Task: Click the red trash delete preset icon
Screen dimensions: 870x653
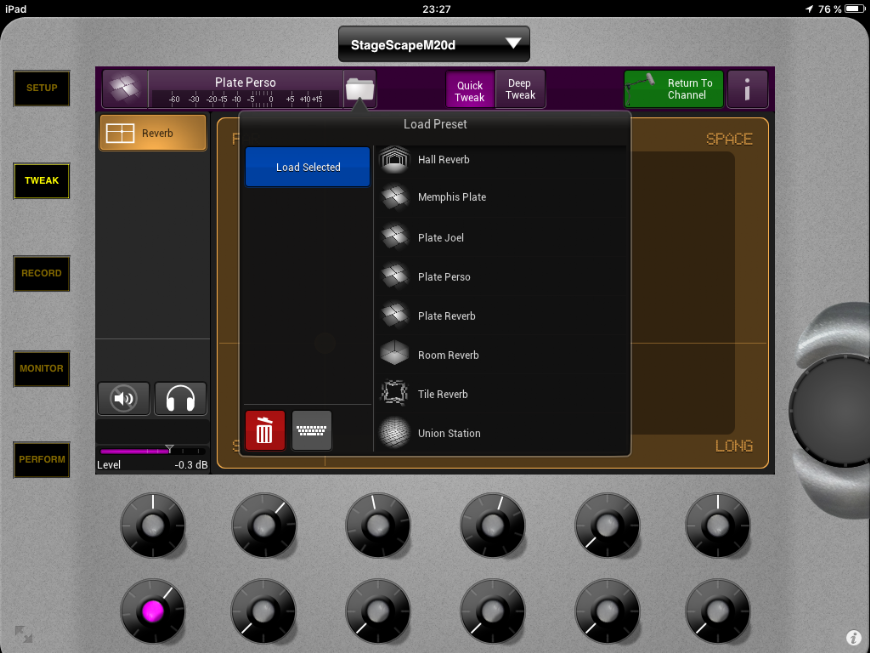Action: pos(265,431)
